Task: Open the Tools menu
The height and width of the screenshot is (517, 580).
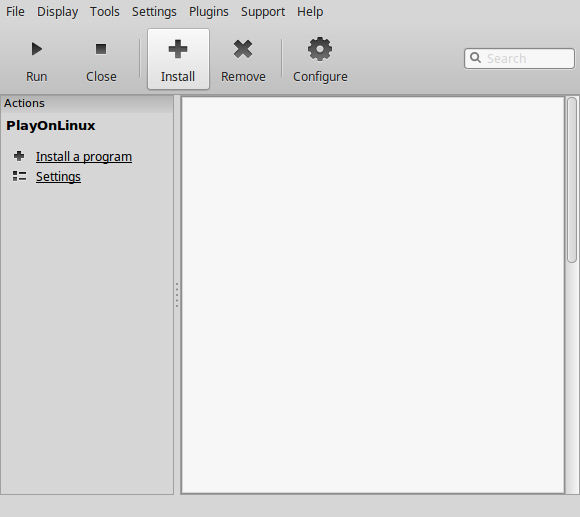Action: point(105,11)
